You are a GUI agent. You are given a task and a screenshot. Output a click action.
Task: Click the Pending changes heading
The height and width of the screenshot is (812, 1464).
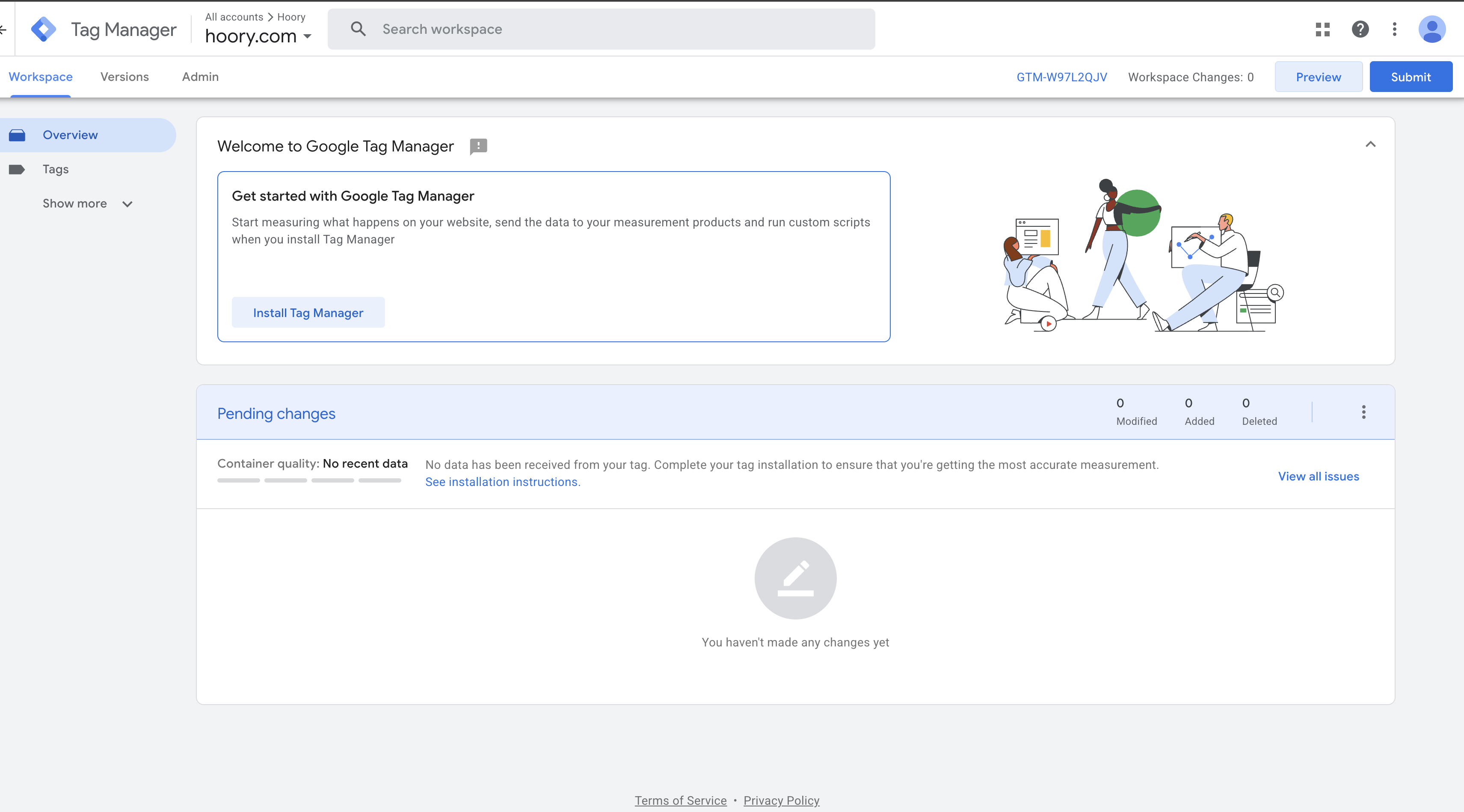point(276,414)
